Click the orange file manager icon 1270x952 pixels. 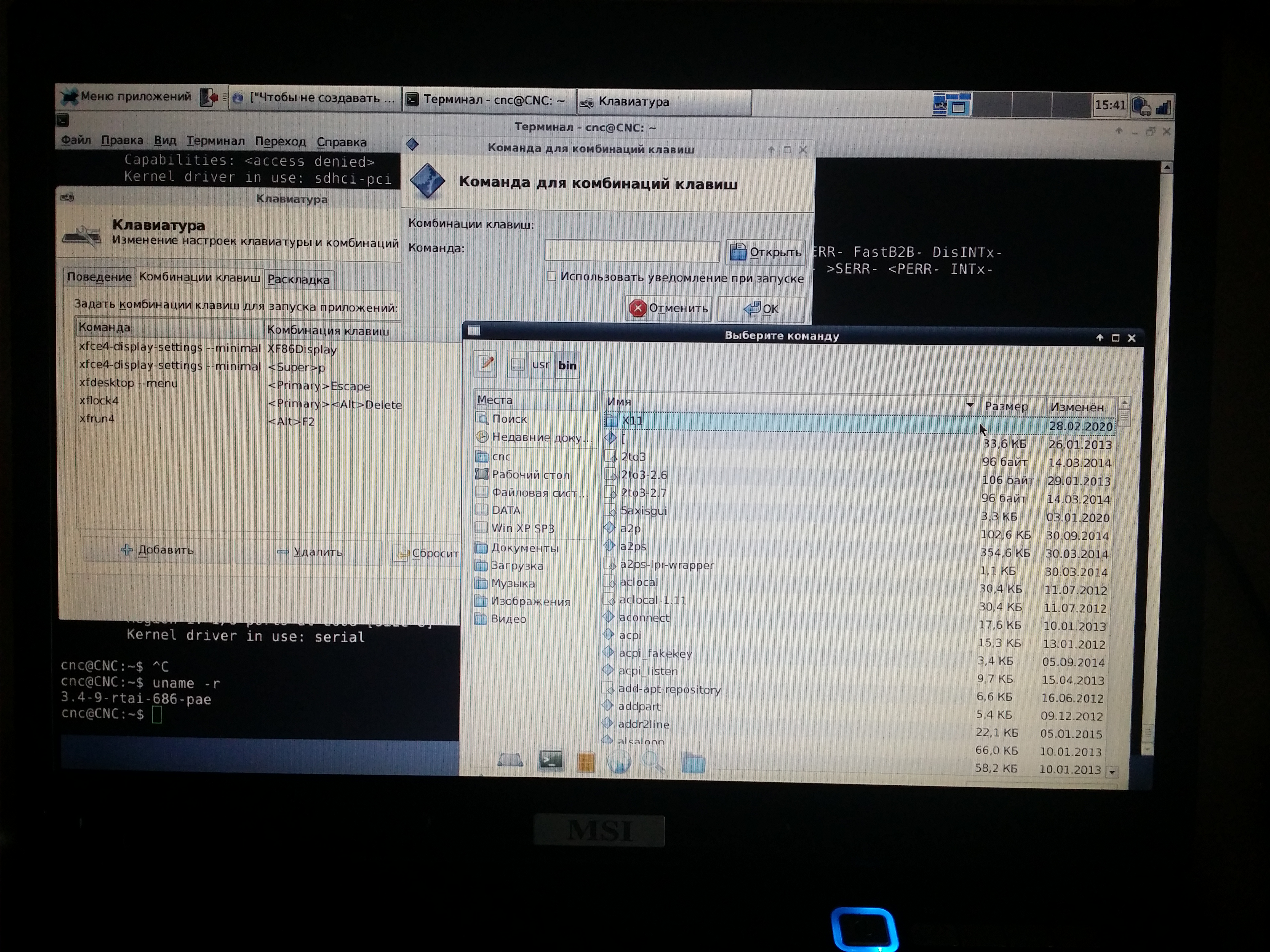[x=586, y=762]
